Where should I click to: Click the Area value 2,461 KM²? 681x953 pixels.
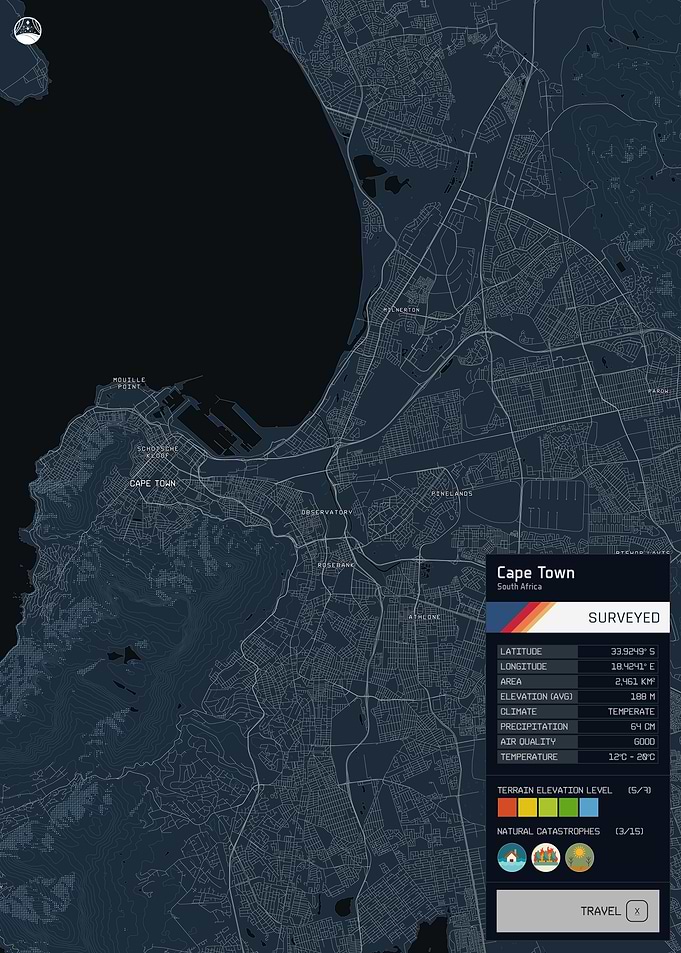tap(635, 682)
